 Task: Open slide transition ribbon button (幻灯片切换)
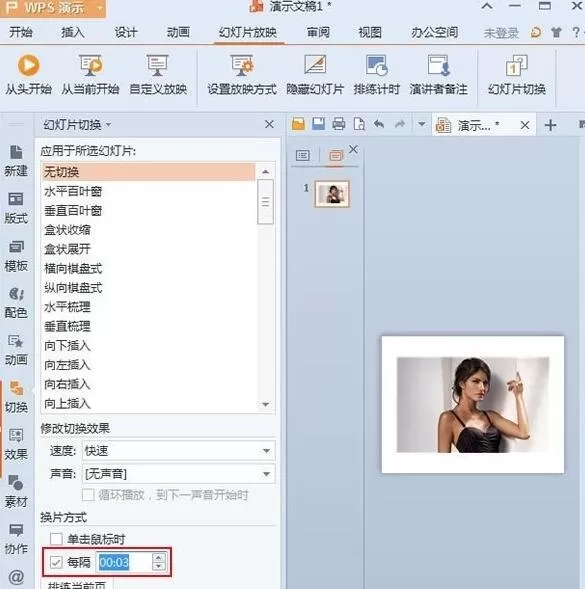pos(517,74)
